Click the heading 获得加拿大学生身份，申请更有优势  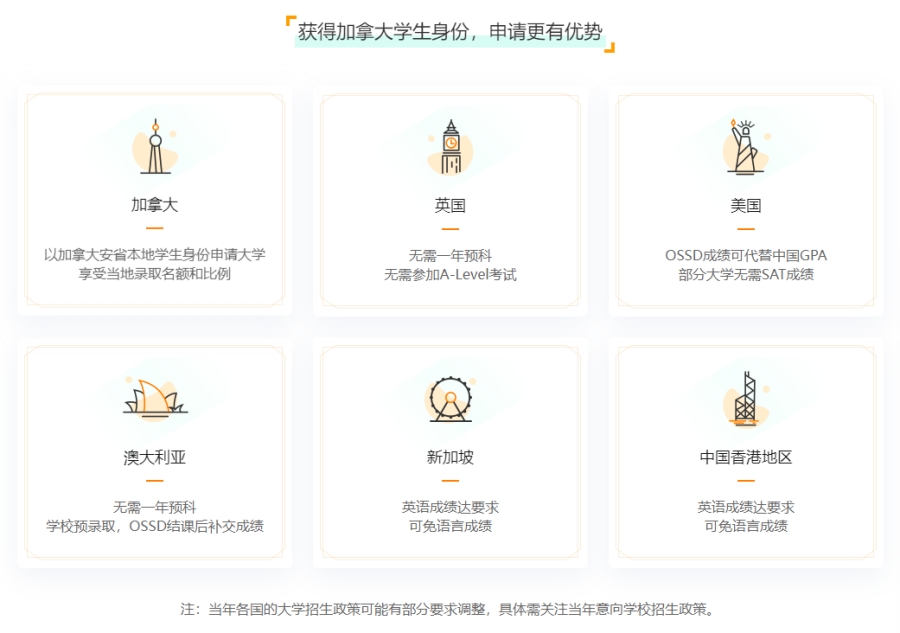450,32
